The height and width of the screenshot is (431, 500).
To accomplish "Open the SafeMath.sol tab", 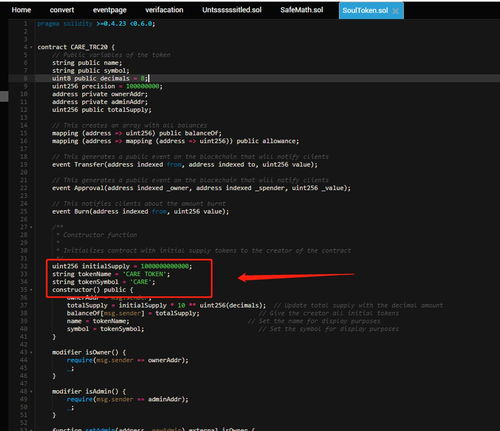I will [x=302, y=10].
